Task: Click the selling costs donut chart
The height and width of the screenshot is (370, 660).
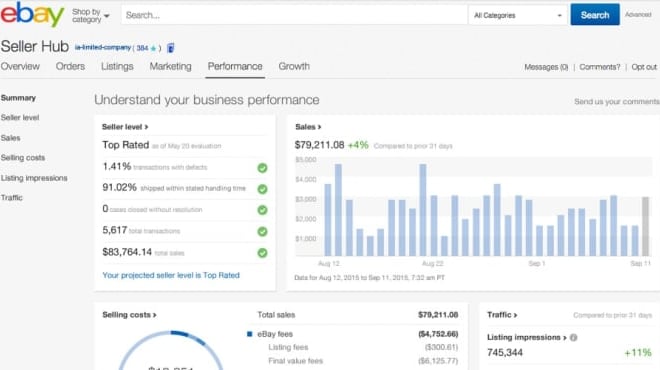Action: click(x=171, y=350)
